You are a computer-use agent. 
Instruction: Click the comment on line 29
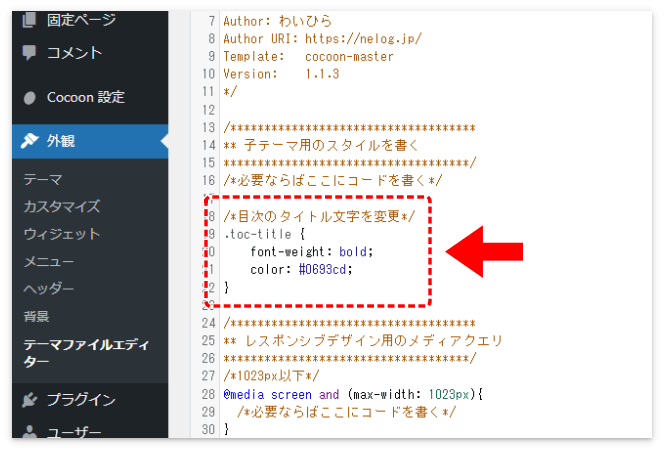pyautogui.click(x=346, y=412)
